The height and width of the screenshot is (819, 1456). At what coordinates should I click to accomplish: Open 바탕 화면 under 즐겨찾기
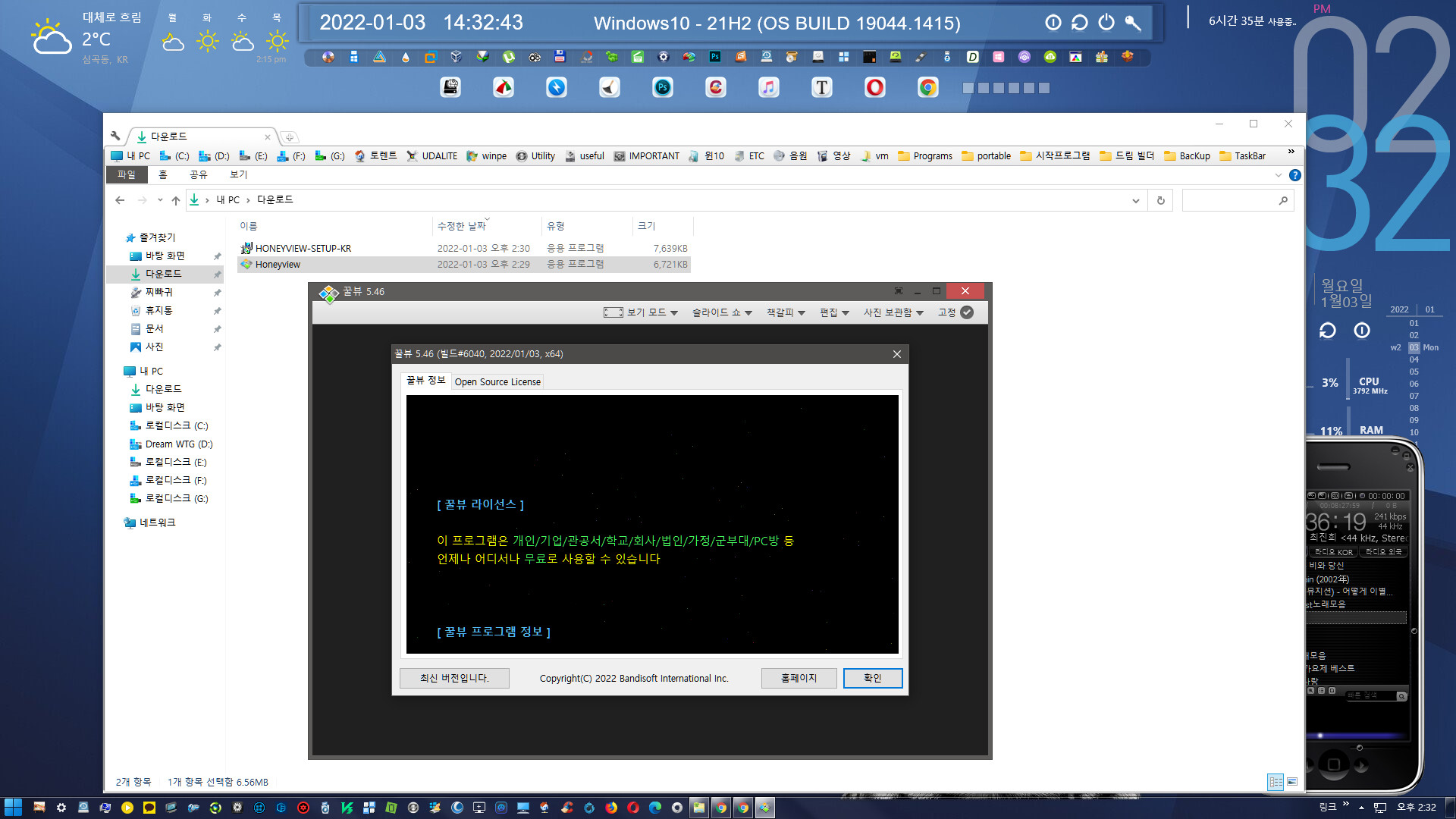click(165, 256)
